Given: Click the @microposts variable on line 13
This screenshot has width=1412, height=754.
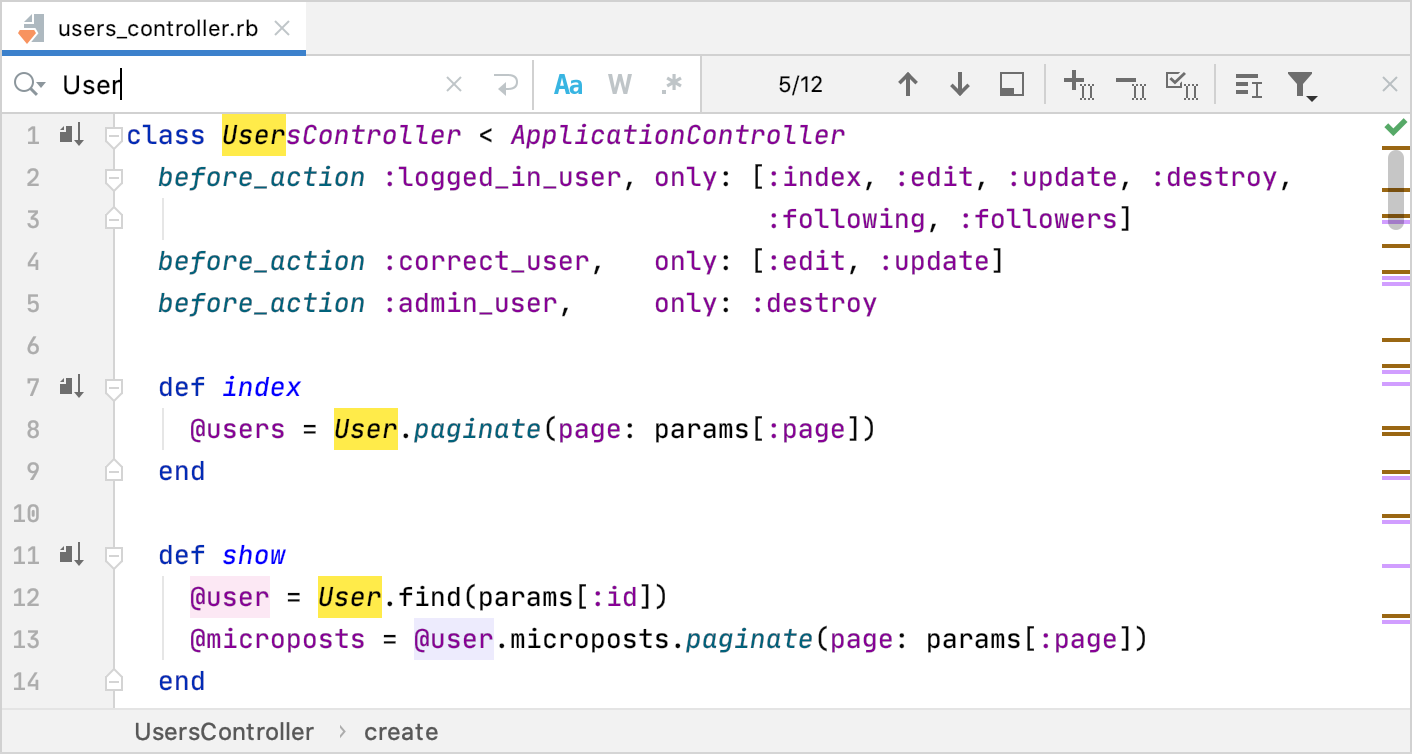Looking at the screenshot, I should click(278, 639).
